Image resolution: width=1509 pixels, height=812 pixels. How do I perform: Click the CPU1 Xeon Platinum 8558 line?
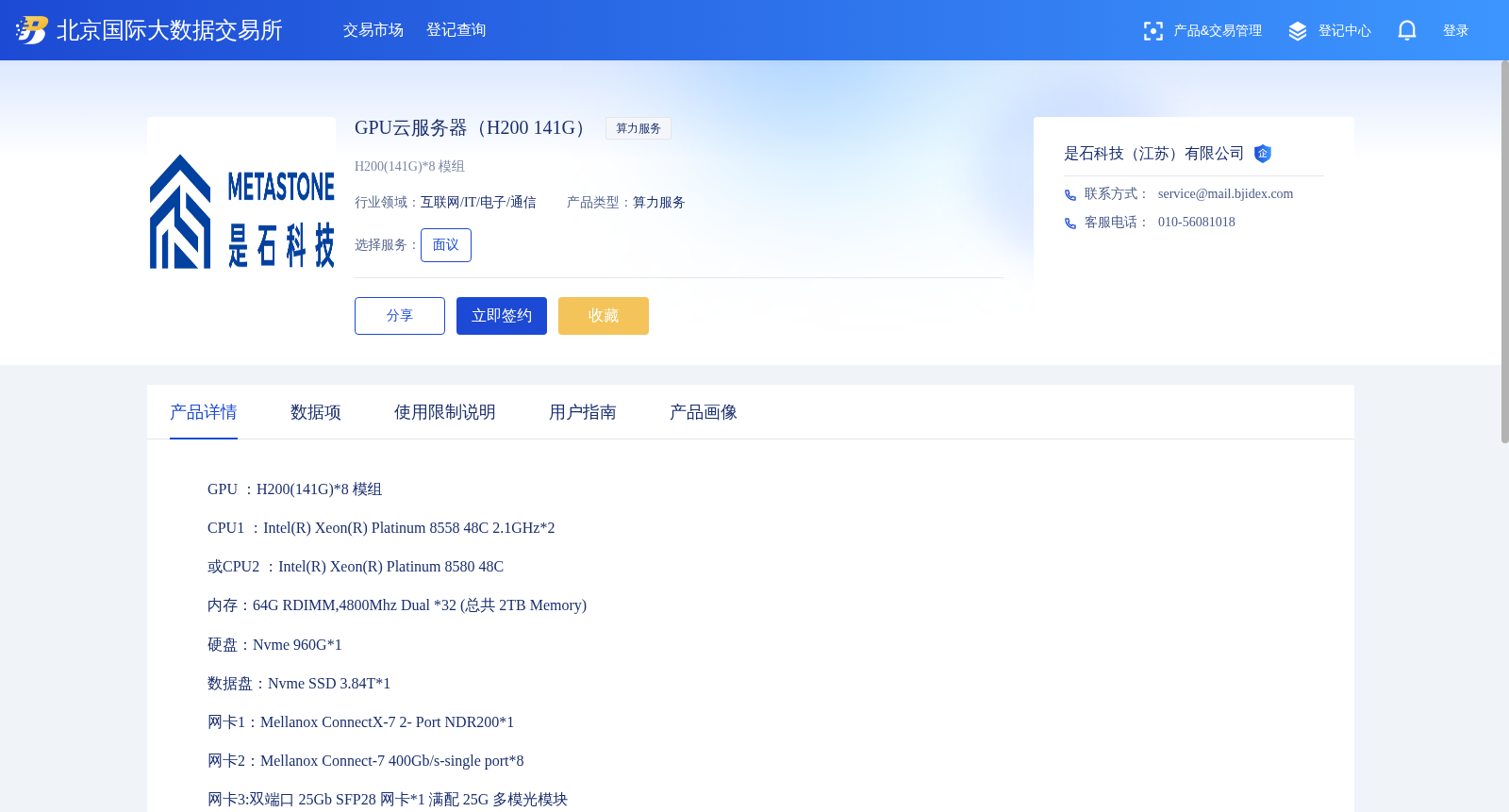381,528
